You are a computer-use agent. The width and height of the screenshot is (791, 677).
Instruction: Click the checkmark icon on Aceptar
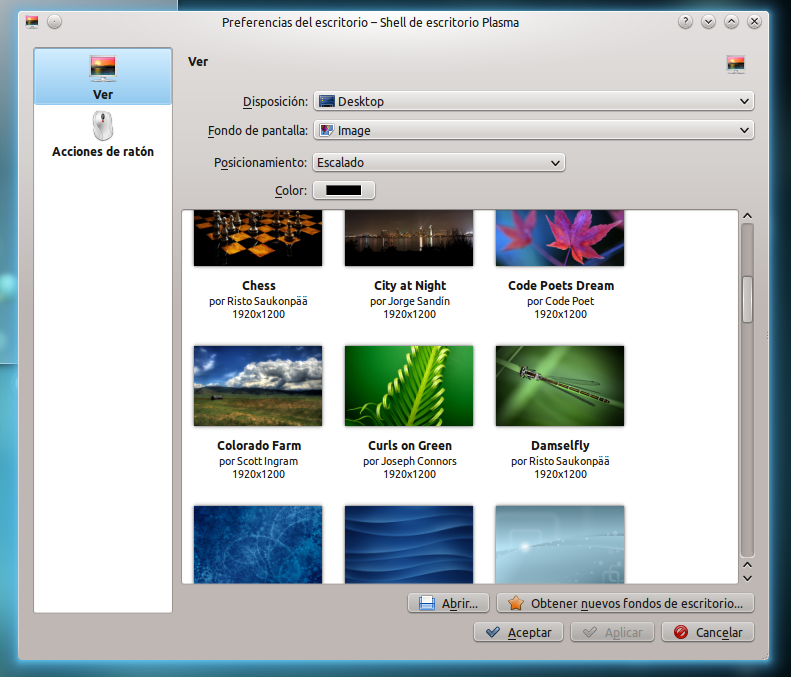[492, 632]
